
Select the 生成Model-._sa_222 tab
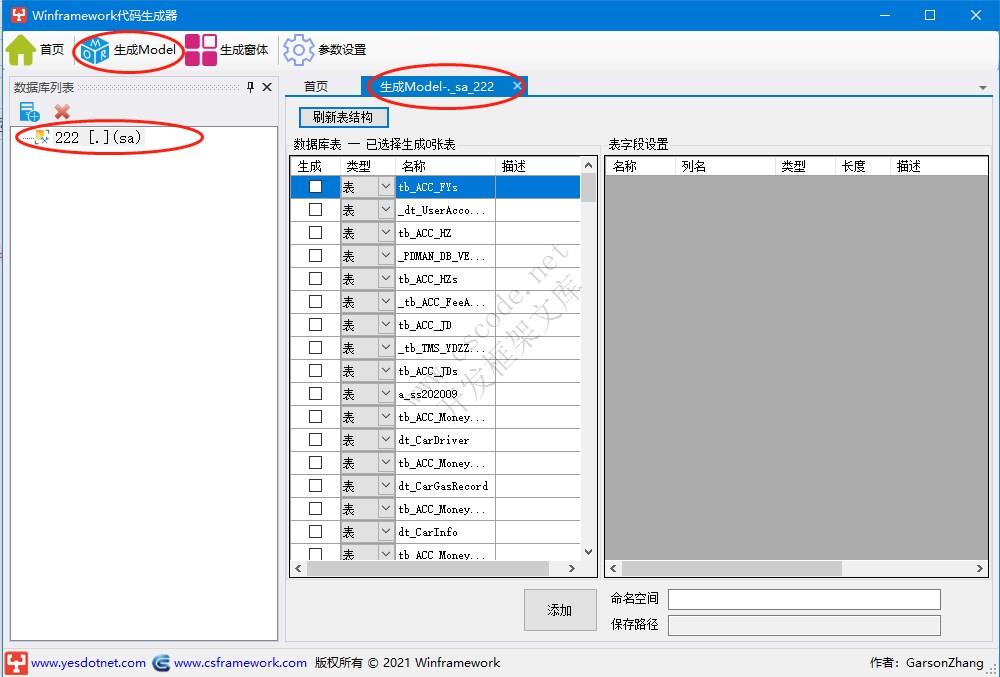pos(440,86)
